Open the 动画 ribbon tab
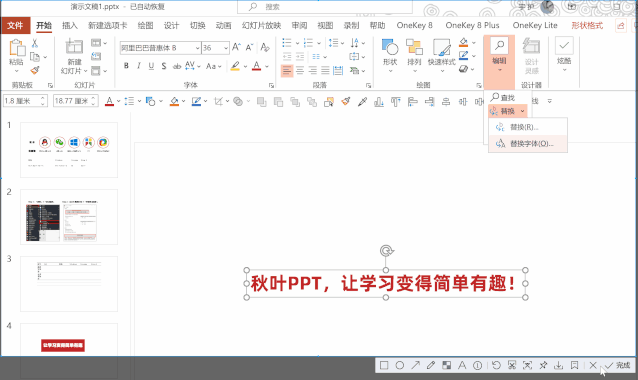The height and width of the screenshot is (380, 638). click(223, 26)
